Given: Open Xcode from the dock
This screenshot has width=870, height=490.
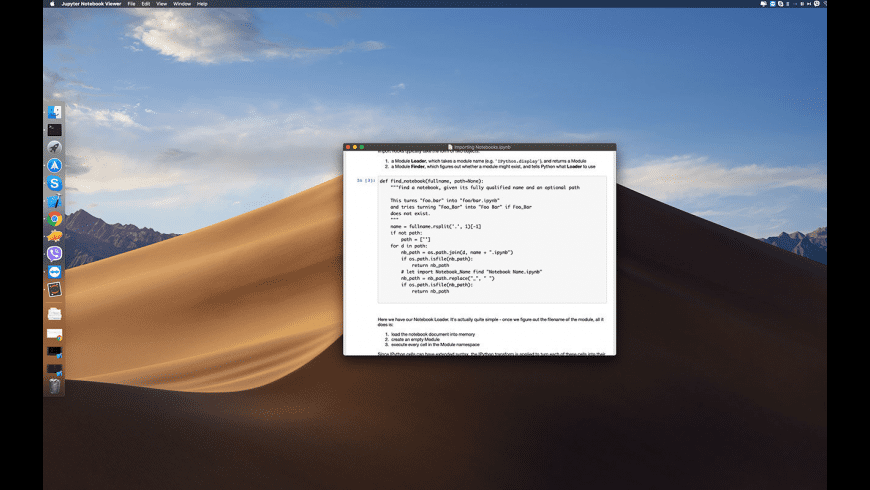Looking at the screenshot, I should [x=55, y=201].
